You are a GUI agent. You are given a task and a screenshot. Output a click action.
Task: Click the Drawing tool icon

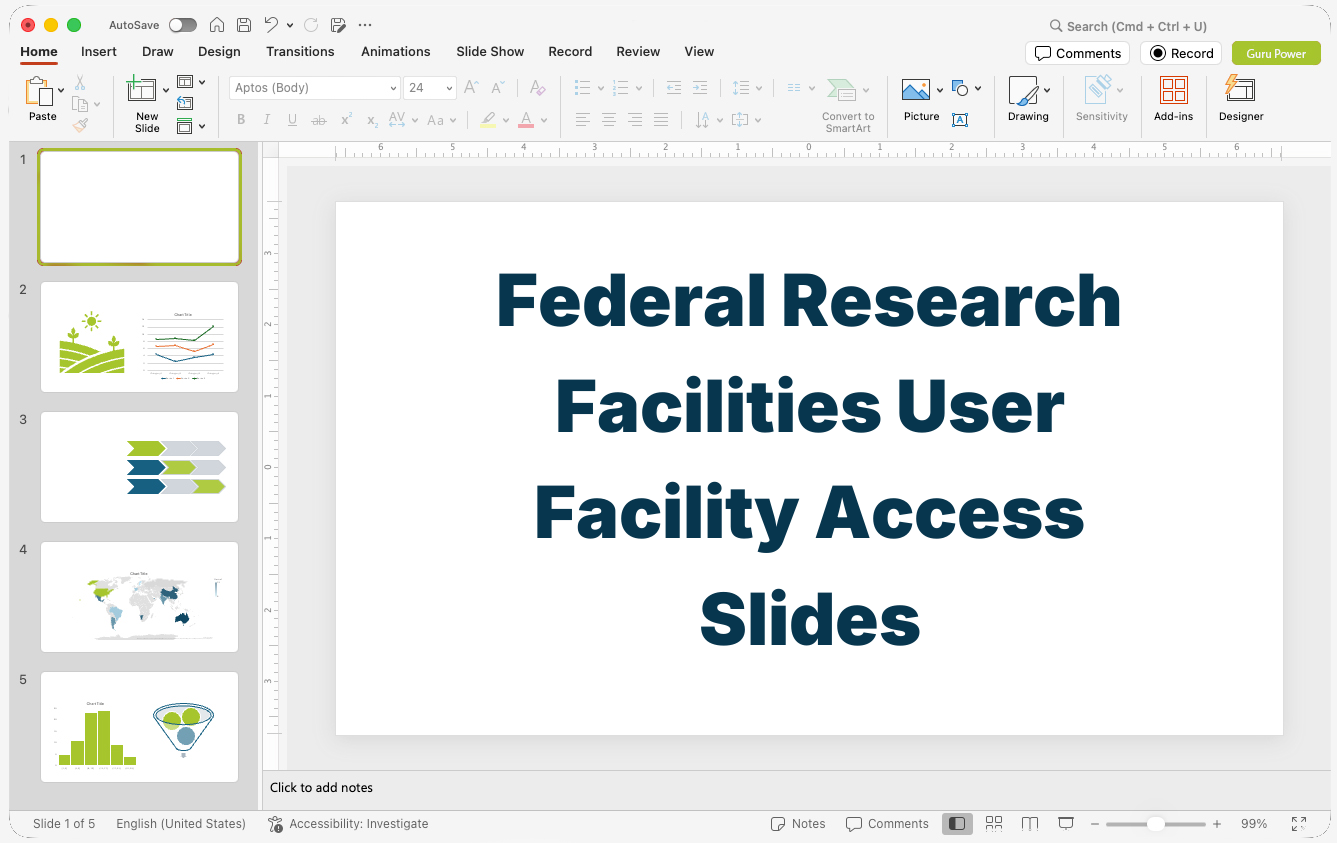click(1023, 91)
